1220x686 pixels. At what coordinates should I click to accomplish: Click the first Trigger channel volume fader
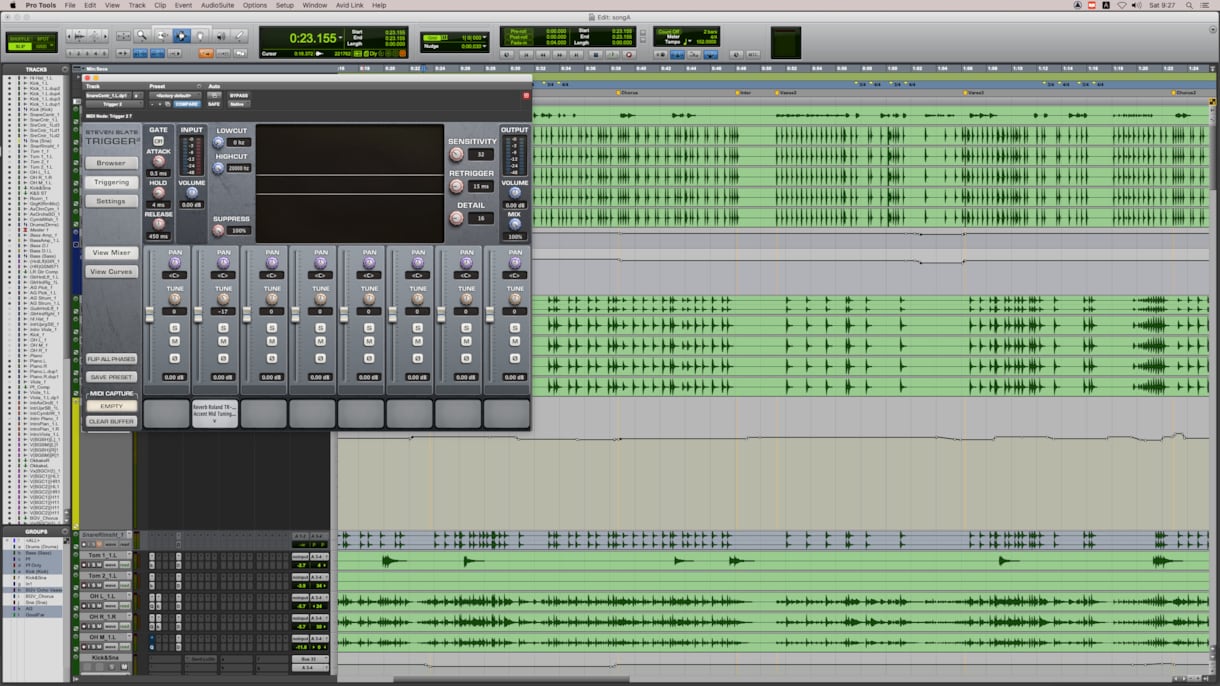pos(151,315)
